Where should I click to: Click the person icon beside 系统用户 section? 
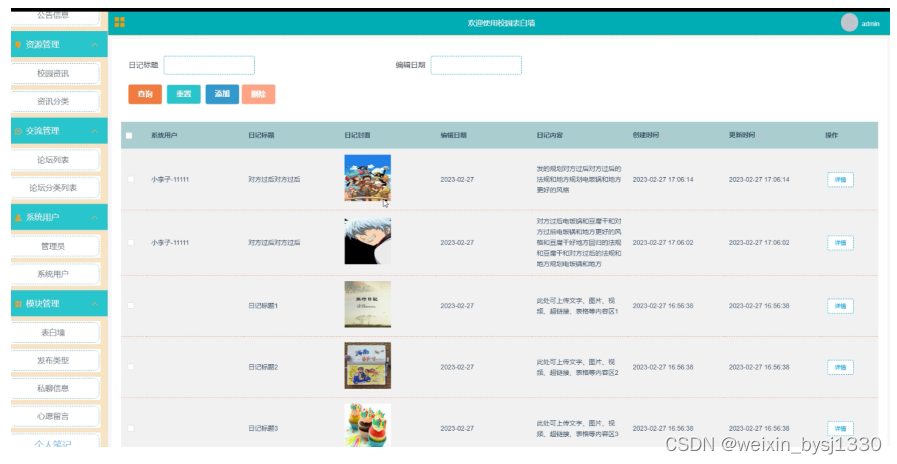point(18,217)
